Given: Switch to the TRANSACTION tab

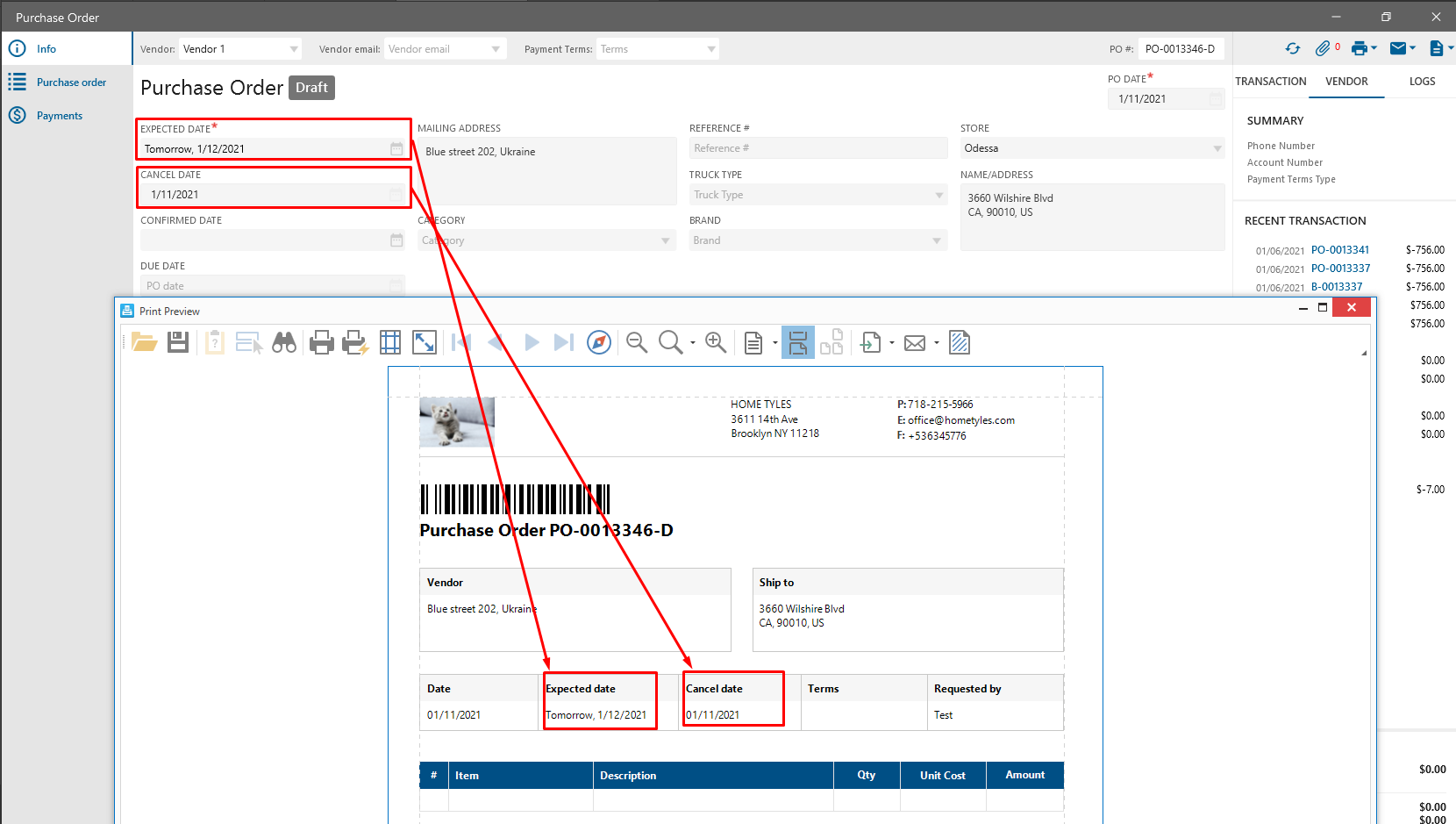Looking at the screenshot, I should (x=1270, y=82).
